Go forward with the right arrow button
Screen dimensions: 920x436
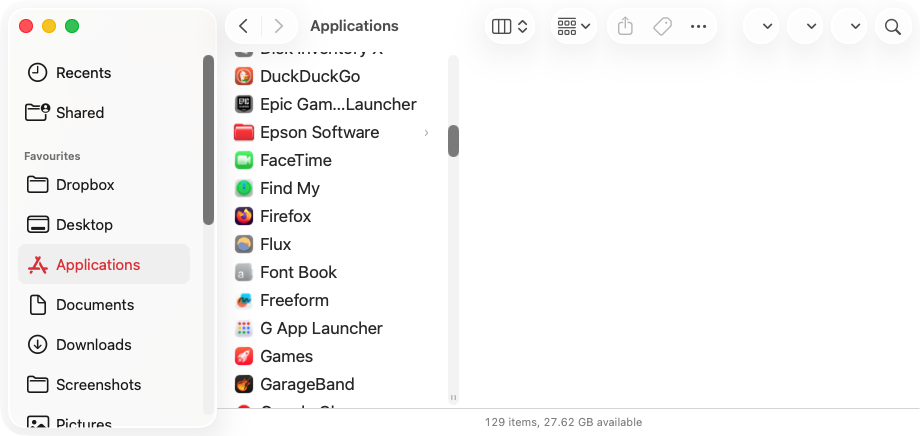click(279, 26)
